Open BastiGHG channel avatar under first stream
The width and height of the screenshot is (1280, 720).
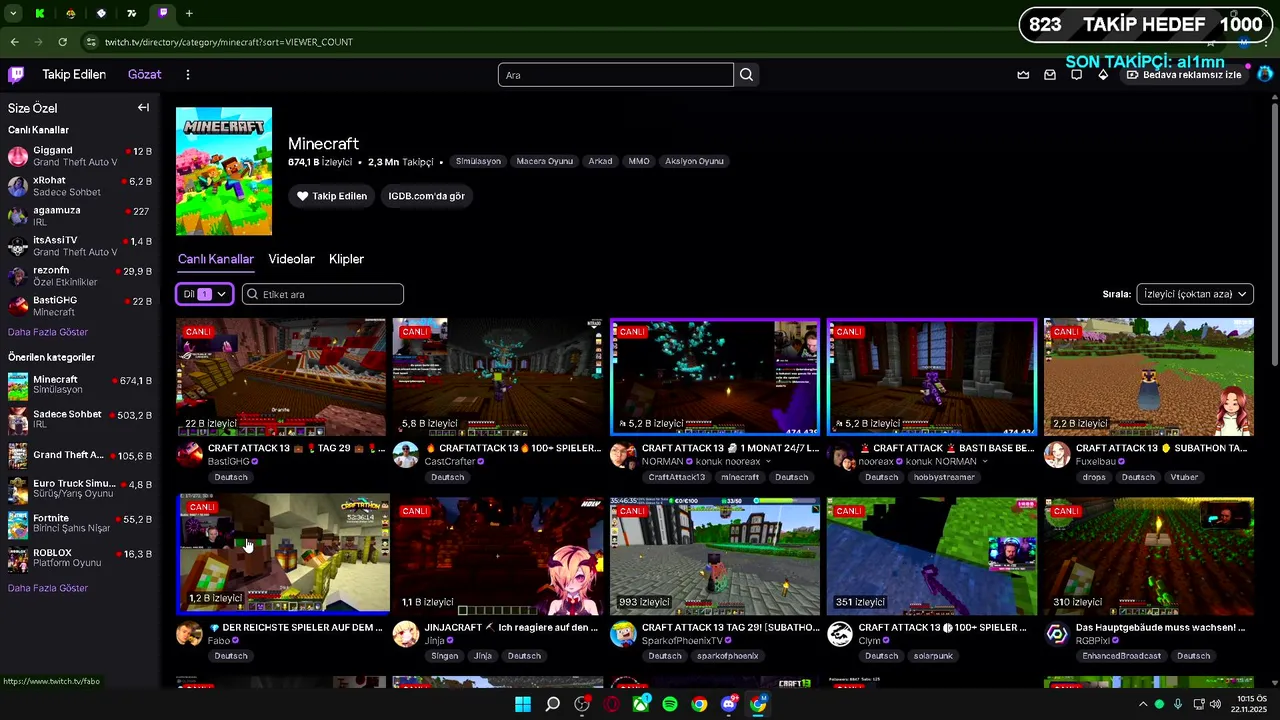189,456
